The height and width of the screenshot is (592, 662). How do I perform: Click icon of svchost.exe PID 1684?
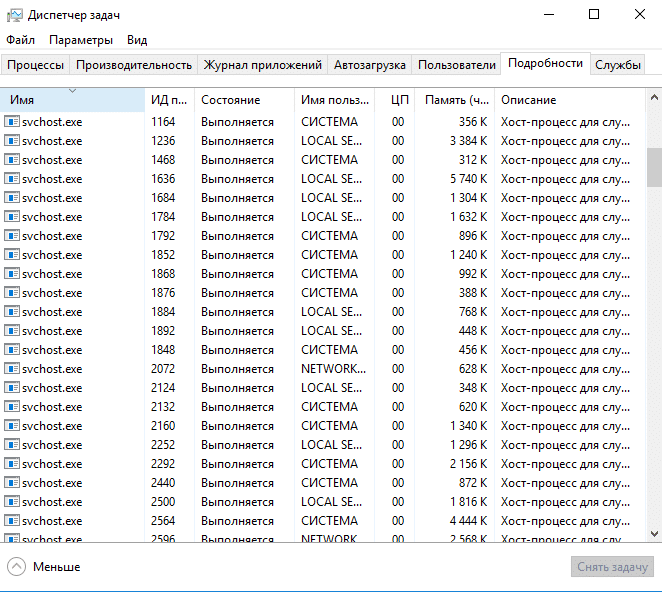pos(12,198)
